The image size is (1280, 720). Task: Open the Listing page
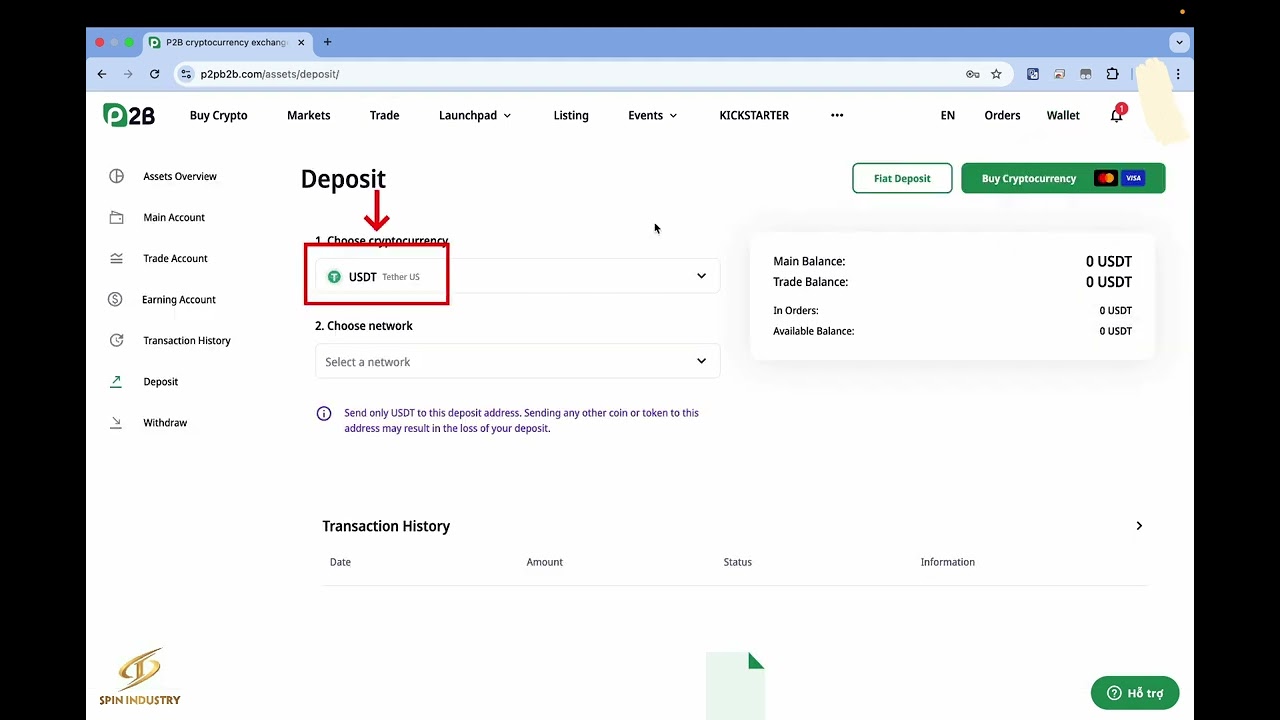pyautogui.click(x=571, y=115)
